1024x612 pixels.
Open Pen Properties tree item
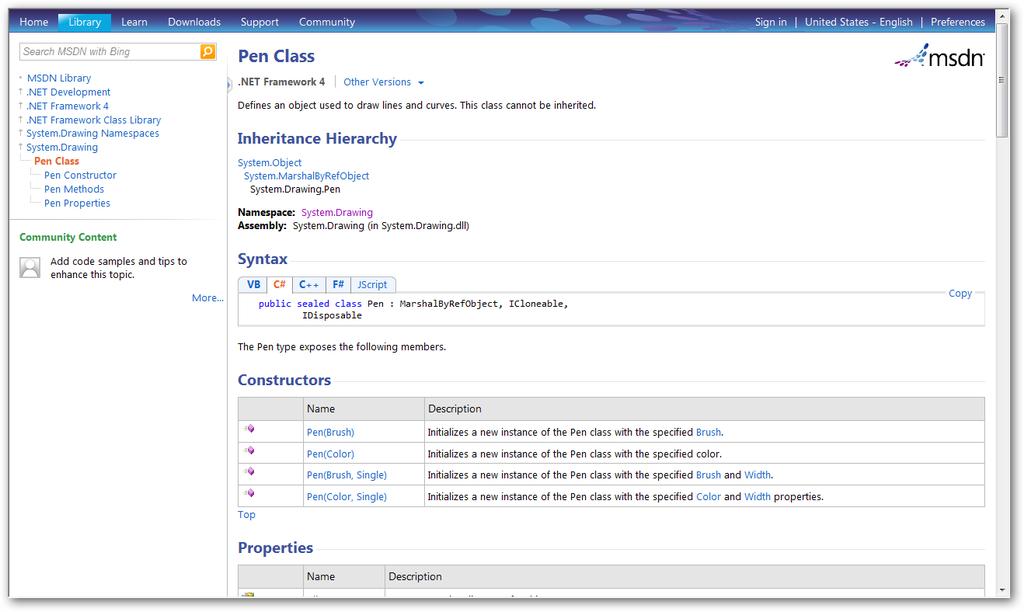[77, 203]
